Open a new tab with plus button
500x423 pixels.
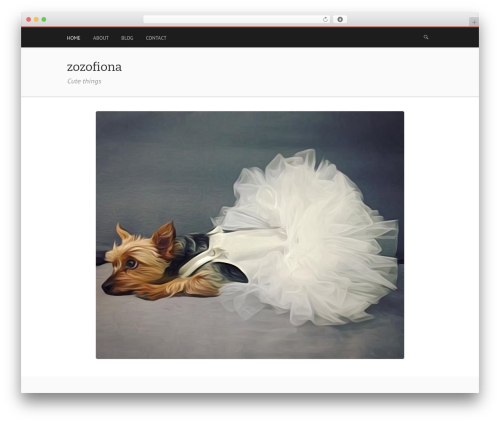pos(474,22)
